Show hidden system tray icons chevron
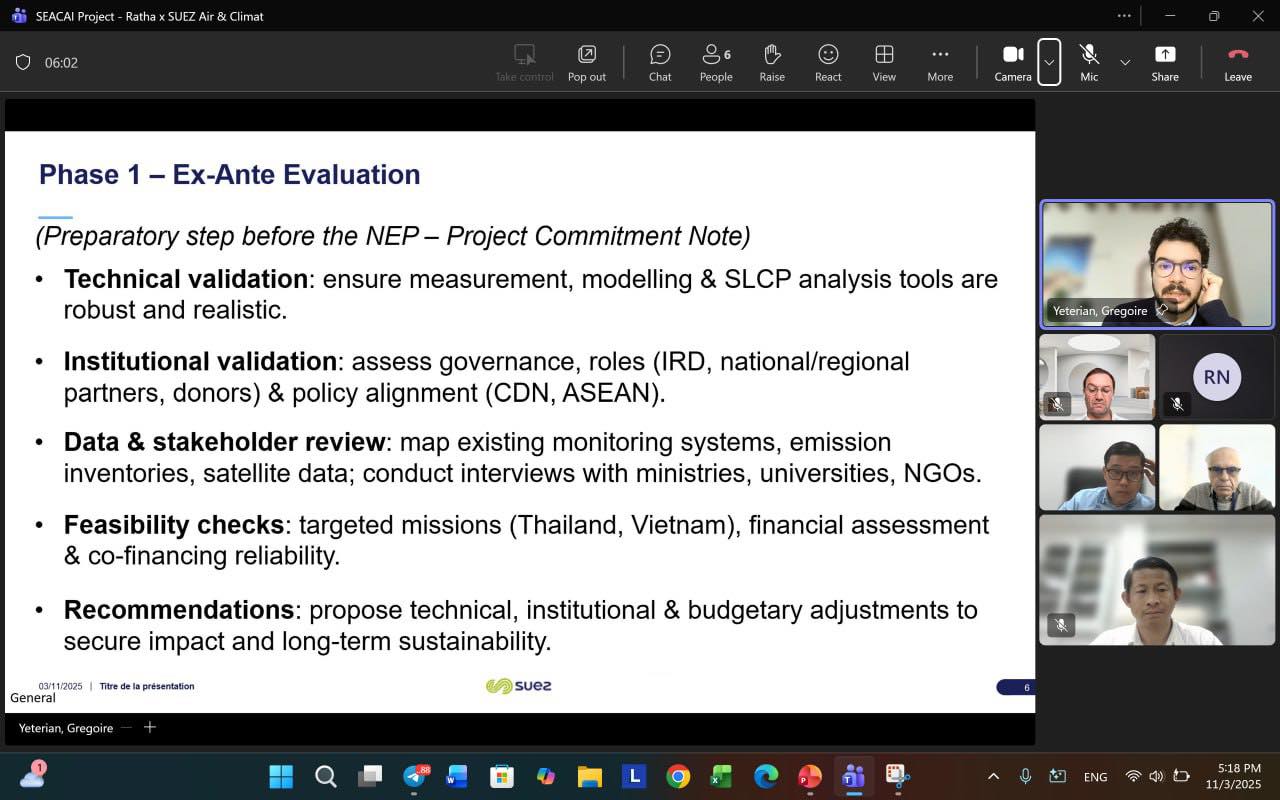 (993, 776)
